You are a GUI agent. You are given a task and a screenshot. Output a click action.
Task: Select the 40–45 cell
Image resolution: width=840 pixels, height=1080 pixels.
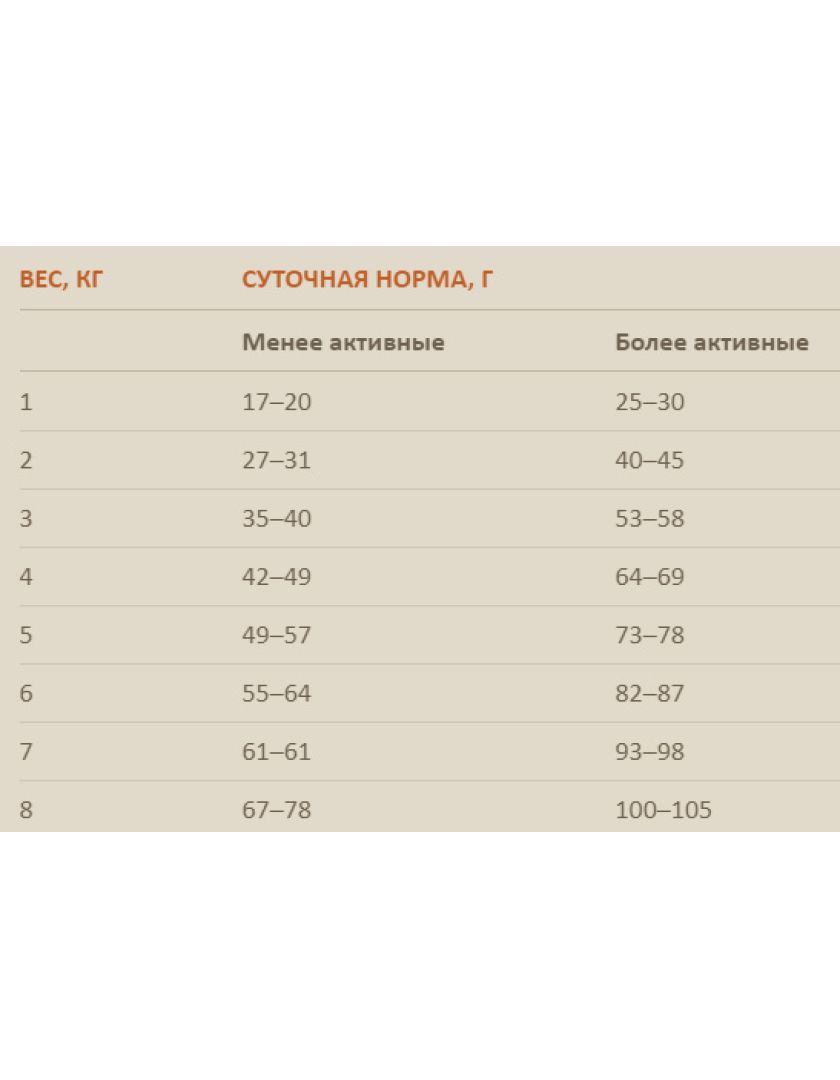tap(649, 460)
